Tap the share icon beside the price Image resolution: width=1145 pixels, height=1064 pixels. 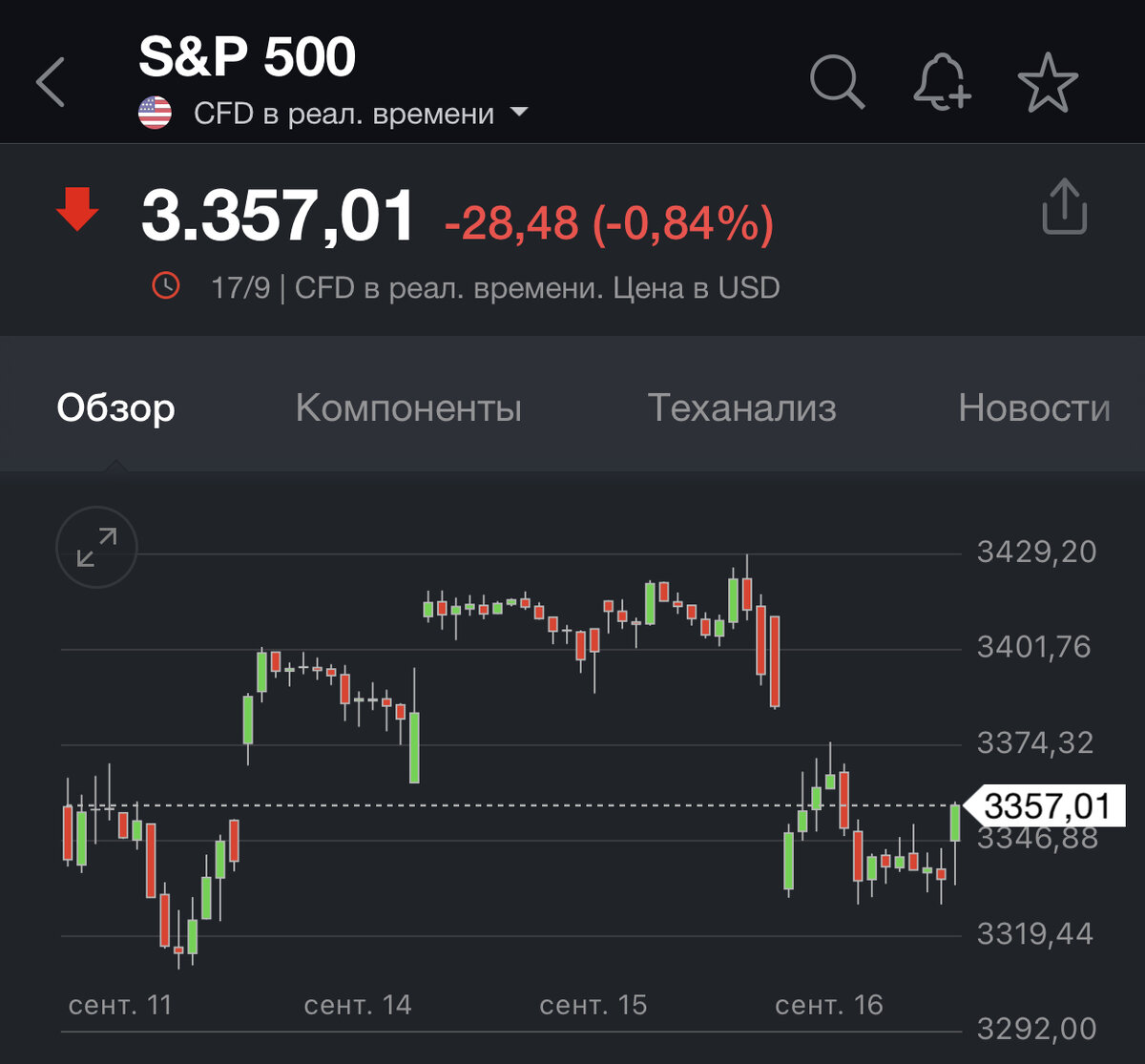[1064, 206]
